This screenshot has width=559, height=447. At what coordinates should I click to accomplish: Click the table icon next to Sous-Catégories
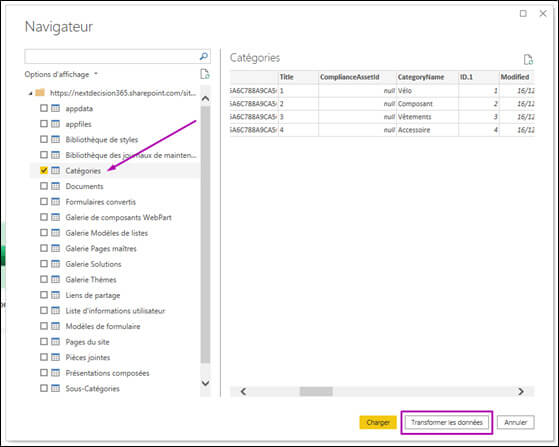point(56,388)
